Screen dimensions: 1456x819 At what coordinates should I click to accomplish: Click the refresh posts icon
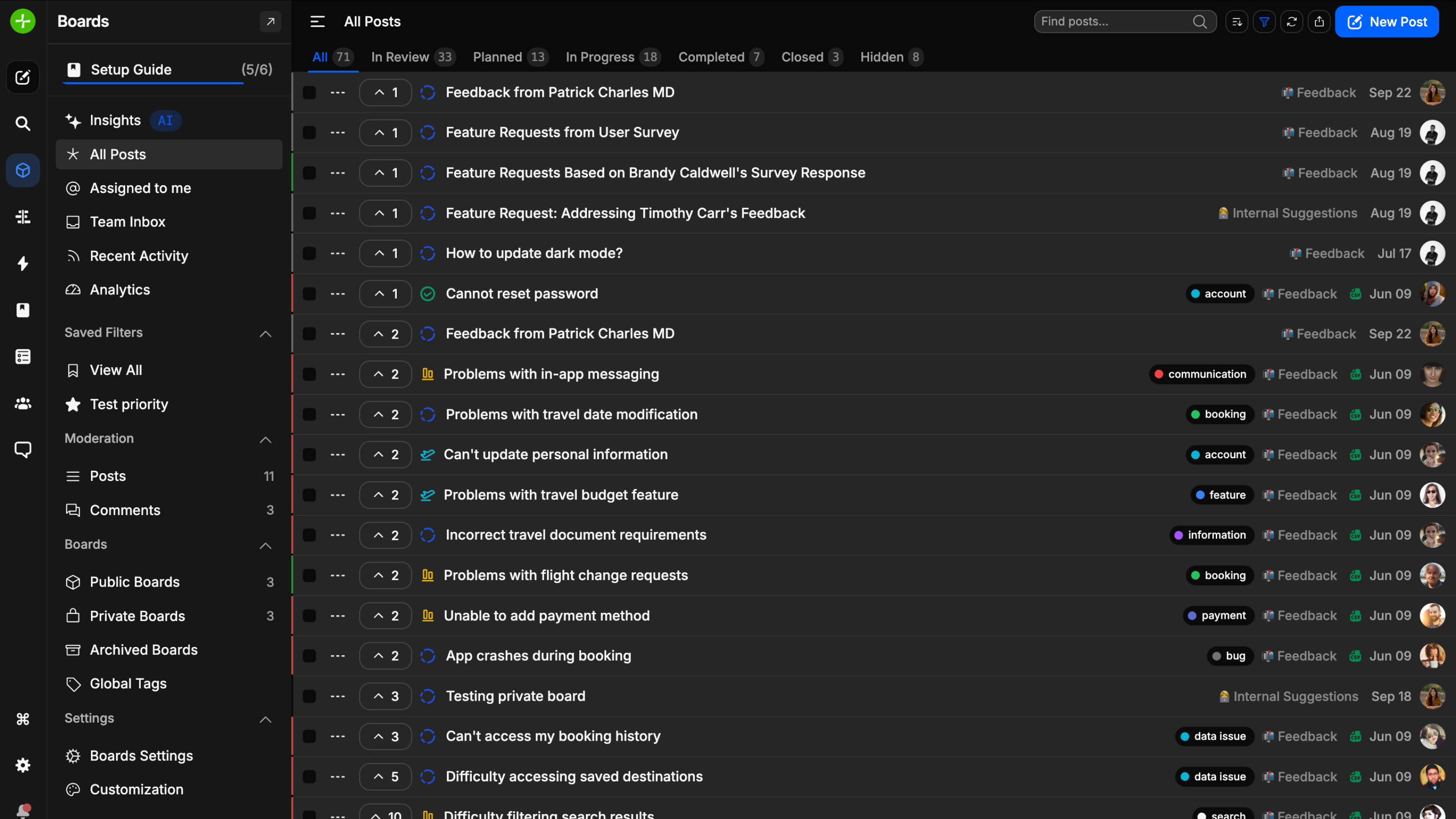1292,21
